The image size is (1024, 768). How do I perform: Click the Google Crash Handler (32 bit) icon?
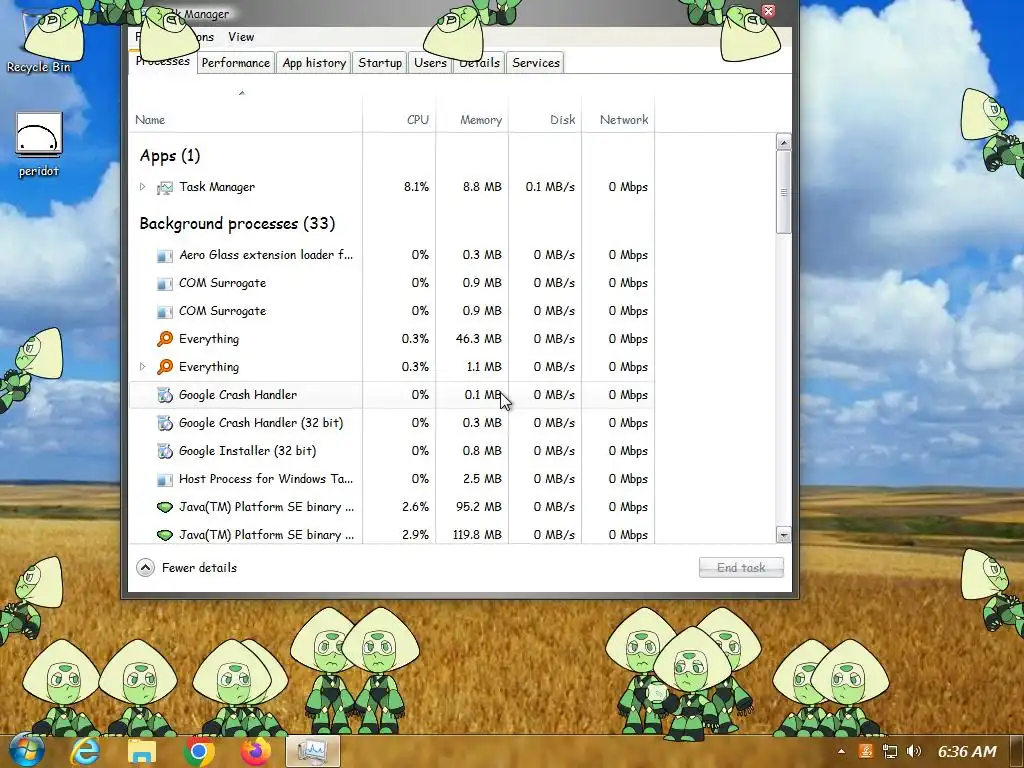click(165, 423)
